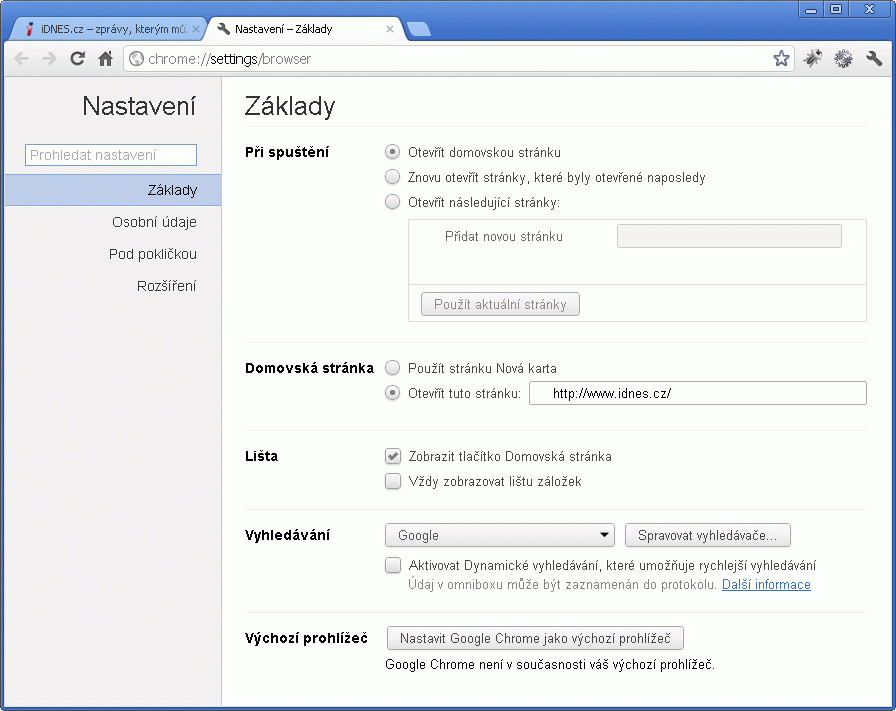Viewport: 896px width, 711px height.
Task: Click the globe icon in address bar
Action: pos(136,59)
